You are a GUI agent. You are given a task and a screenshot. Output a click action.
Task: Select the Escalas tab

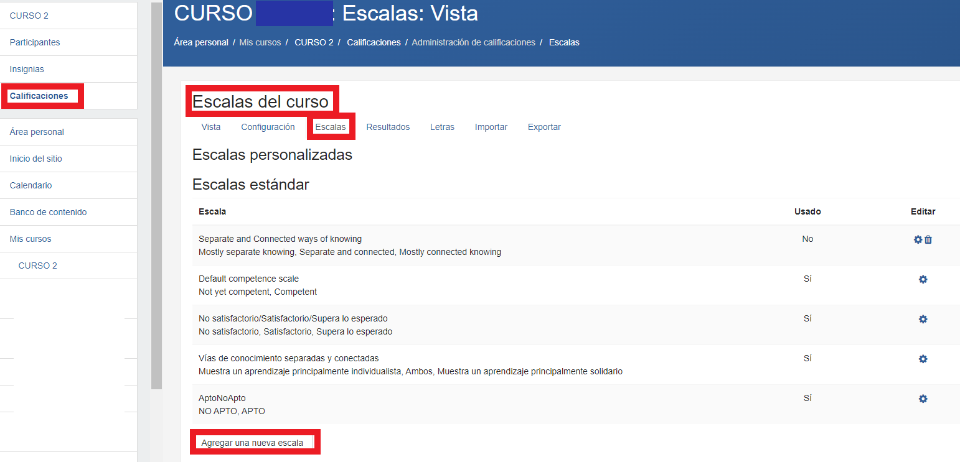331,127
